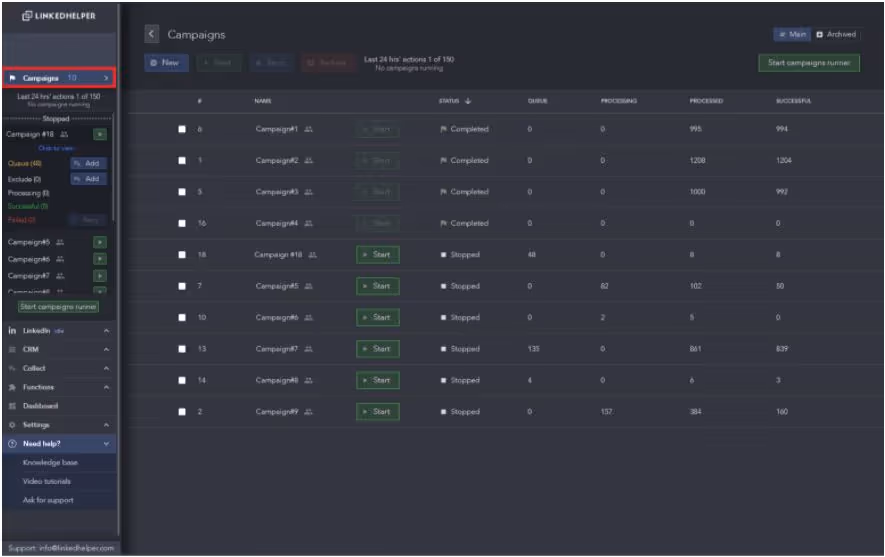Click the 'Click to view' link
The height and width of the screenshot is (557, 885).
click(56, 148)
